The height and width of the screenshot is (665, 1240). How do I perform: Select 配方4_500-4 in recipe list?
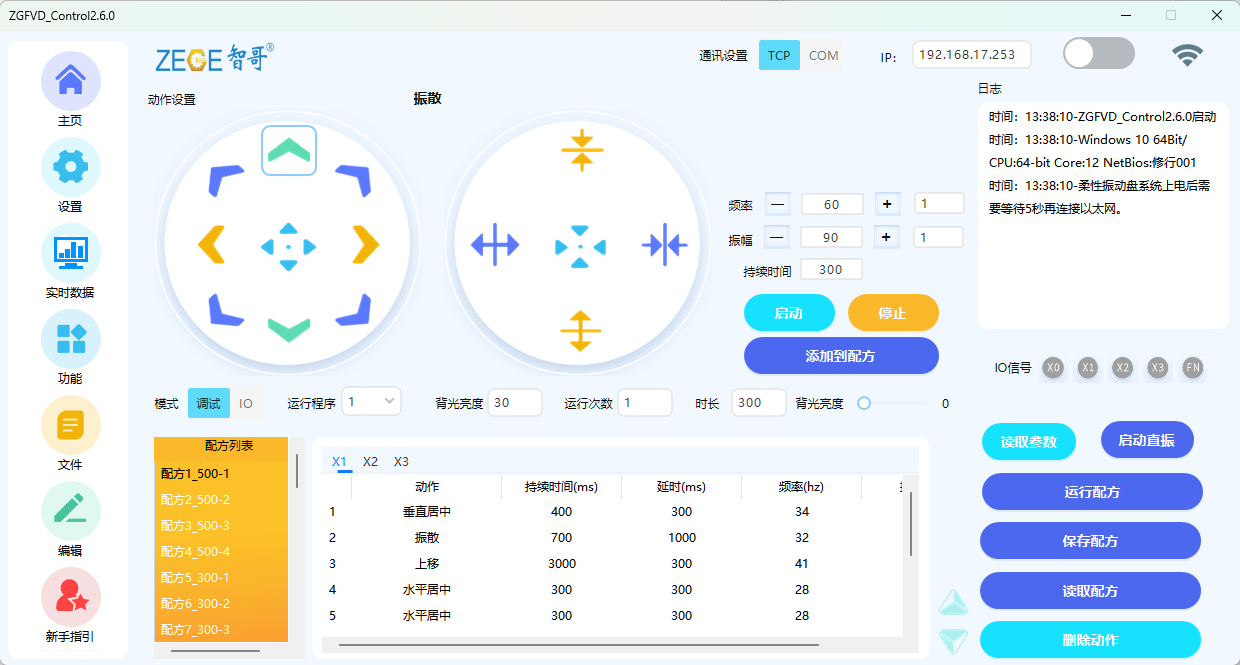click(x=221, y=552)
